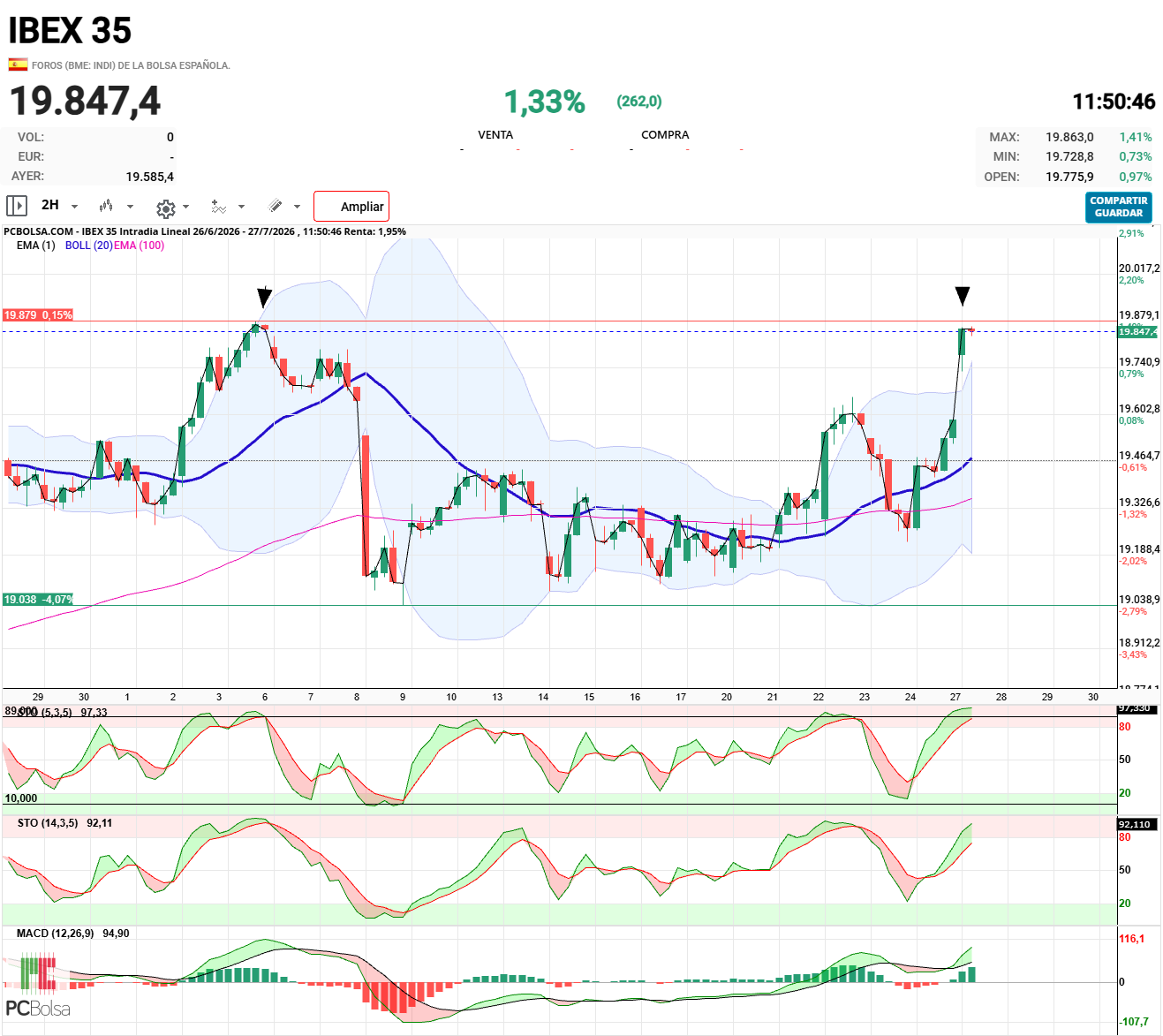
Task: Toggle the side panel icon
Action: pyautogui.click(x=16, y=206)
